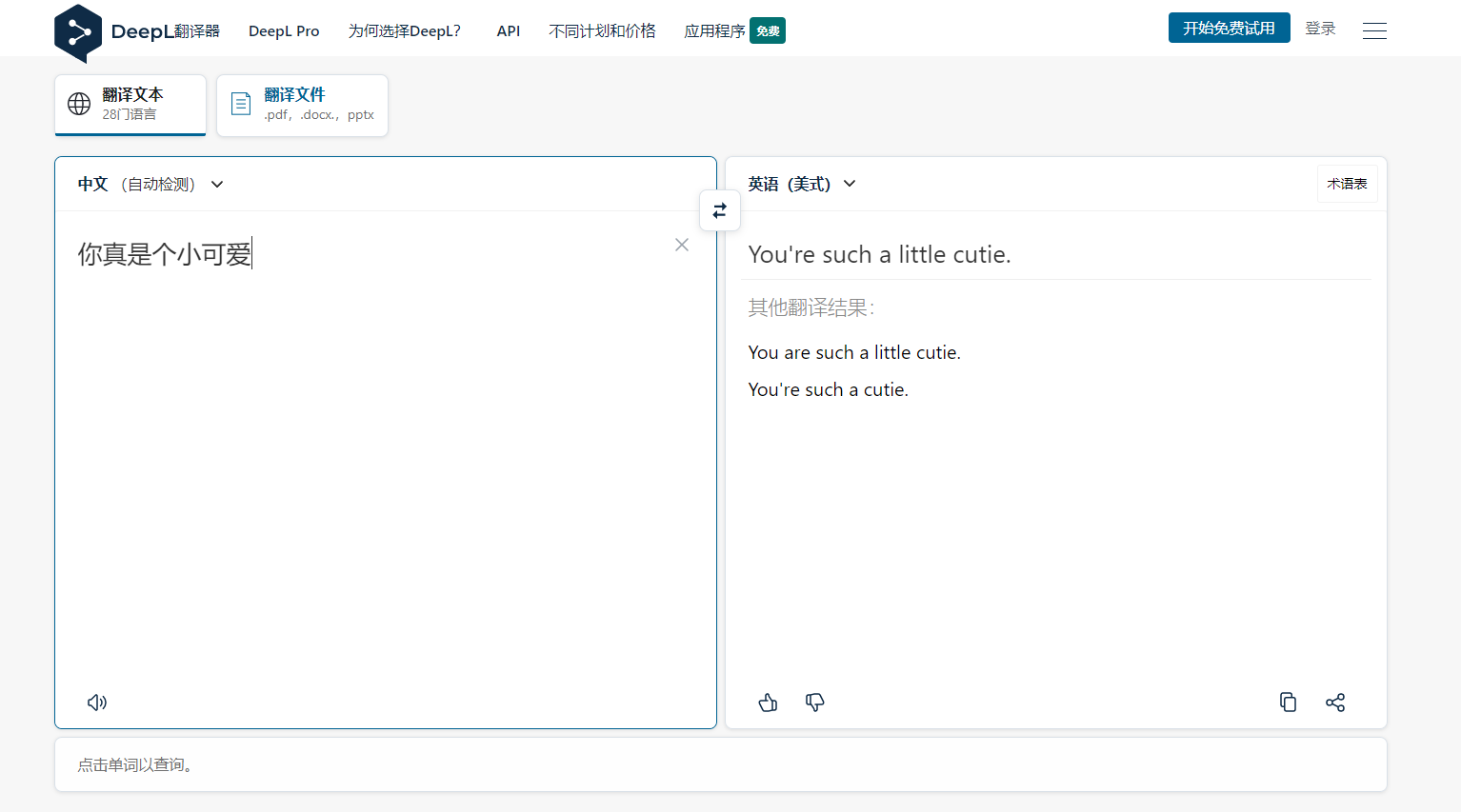The image size is (1461, 812).
Task: Choose alternative "You are such a little cutie."
Action: pos(854,353)
